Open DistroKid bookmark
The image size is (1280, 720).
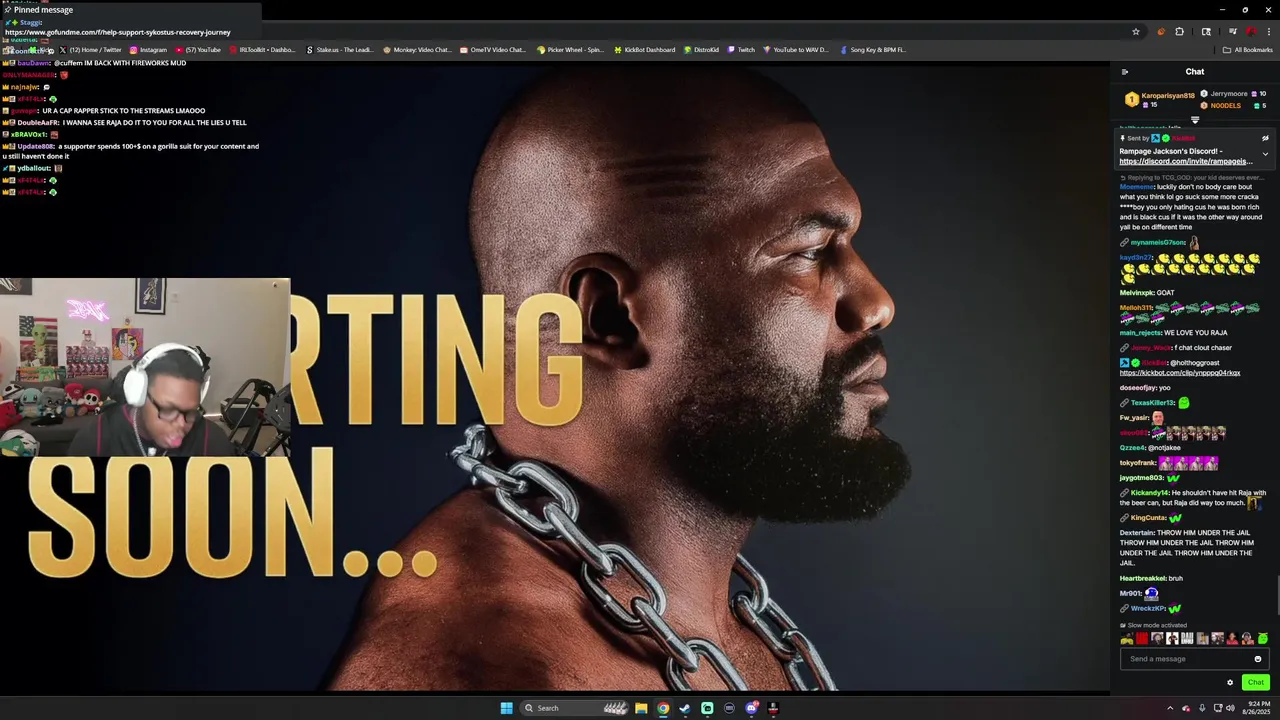[x=702, y=50]
